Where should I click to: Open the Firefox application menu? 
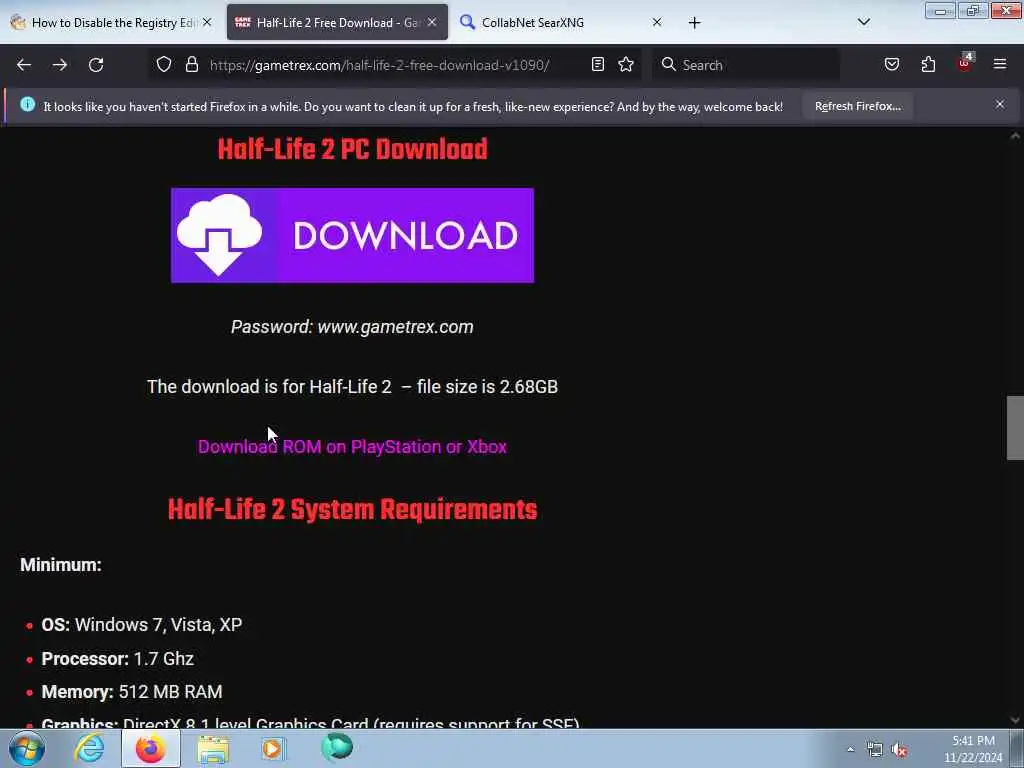[x=1000, y=65]
